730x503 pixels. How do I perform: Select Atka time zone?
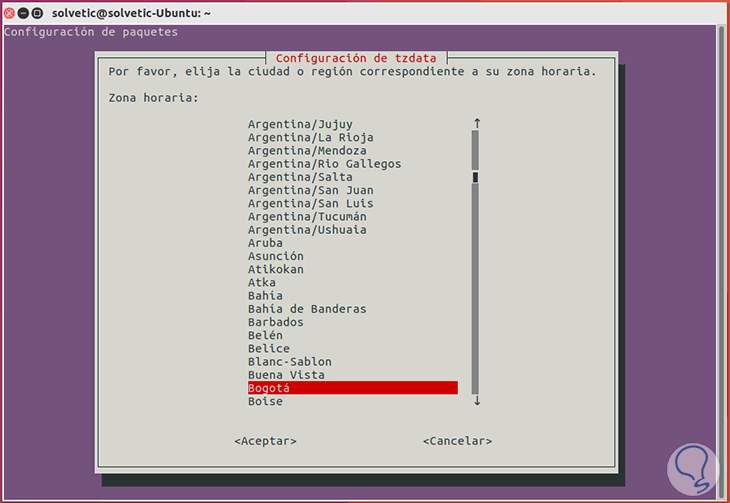coord(262,283)
